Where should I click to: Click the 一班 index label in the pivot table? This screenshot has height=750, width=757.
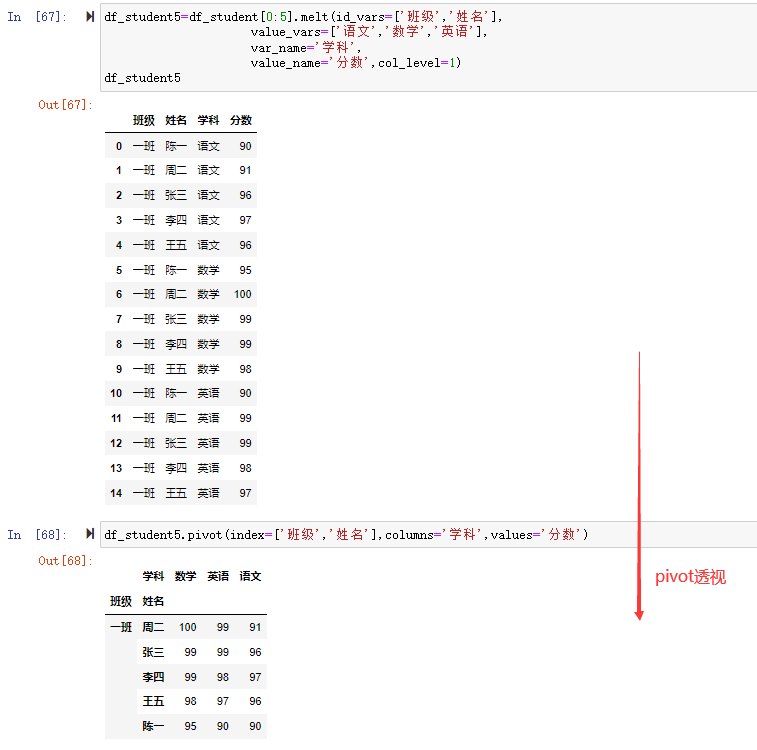pos(120,627)
